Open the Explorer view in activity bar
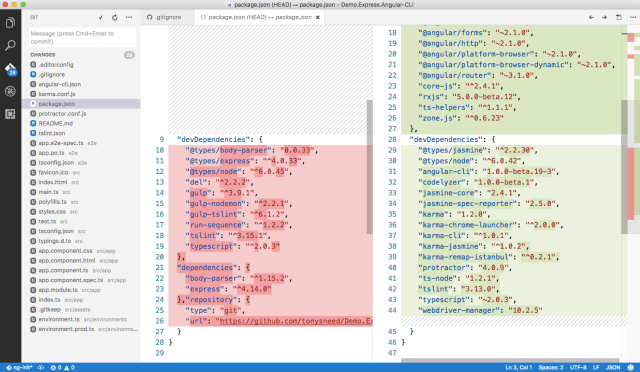This screenshot has width=640, height=372. coord(10,22)
